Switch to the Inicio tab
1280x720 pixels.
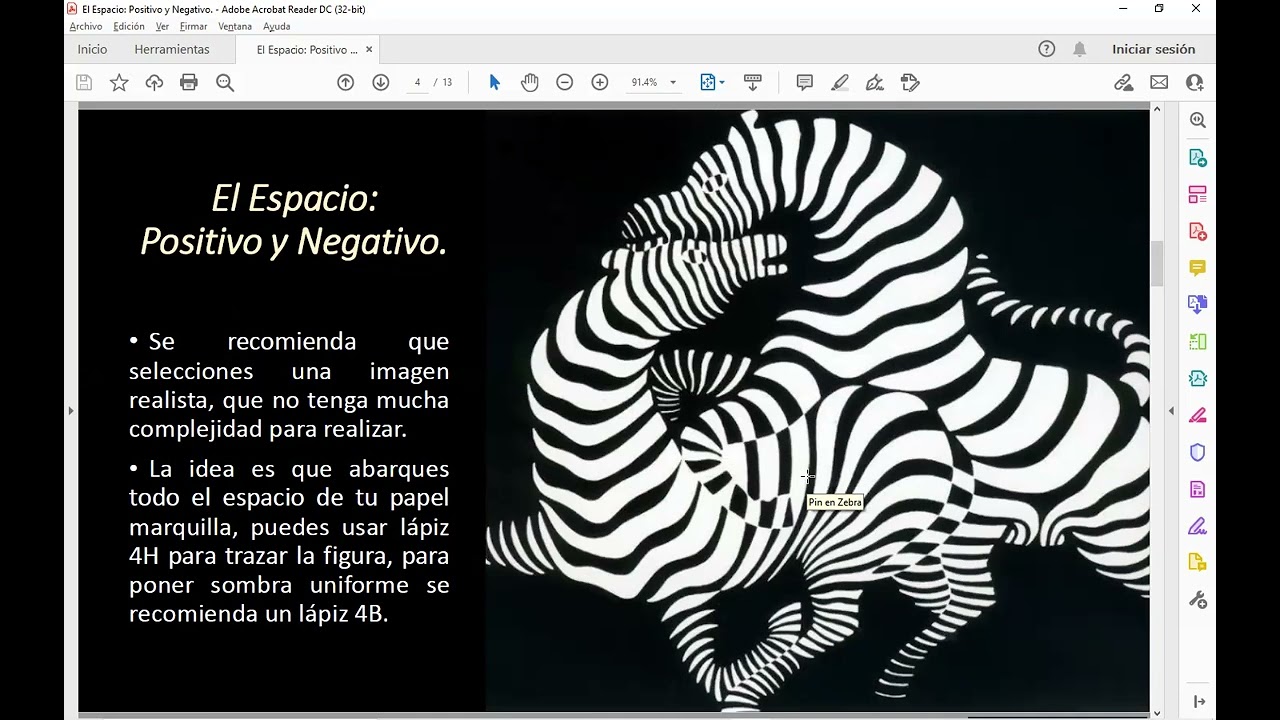pyautogui.click(x=92, y=49)
